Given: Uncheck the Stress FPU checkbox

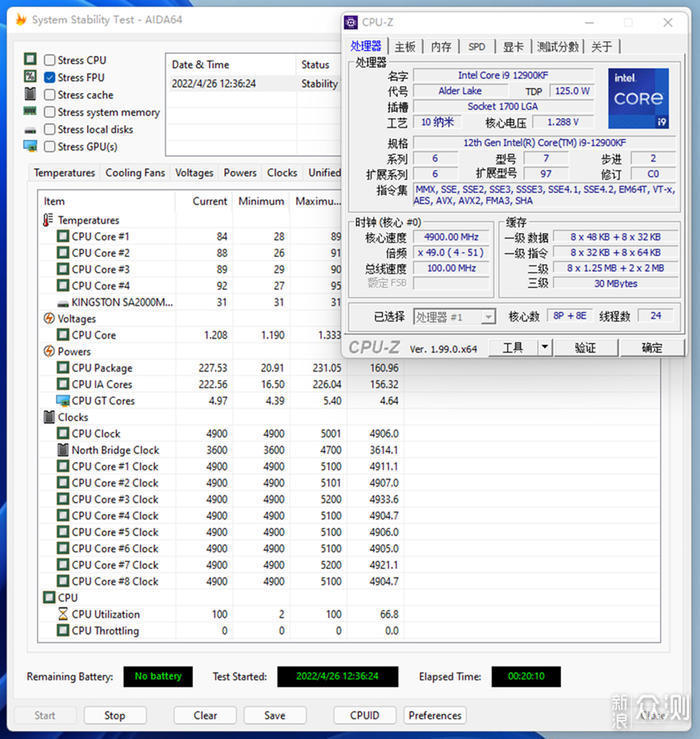Looking at the screenshot, I should coord(49,77).
